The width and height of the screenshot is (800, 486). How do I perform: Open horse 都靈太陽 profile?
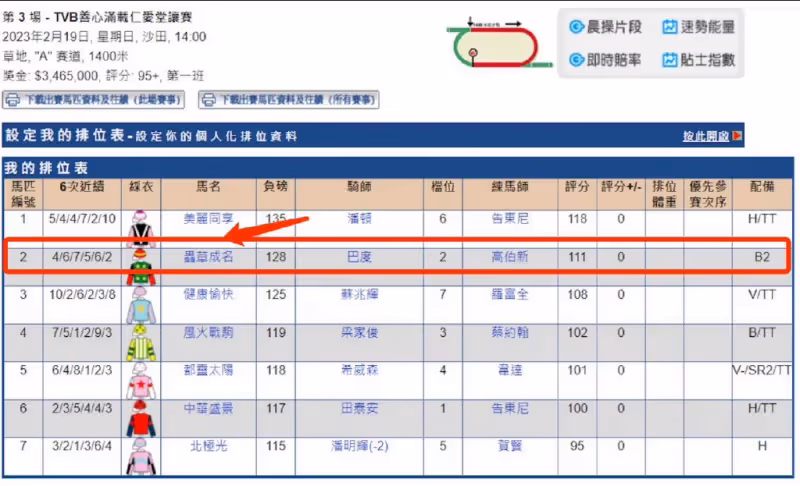point(208,370)
